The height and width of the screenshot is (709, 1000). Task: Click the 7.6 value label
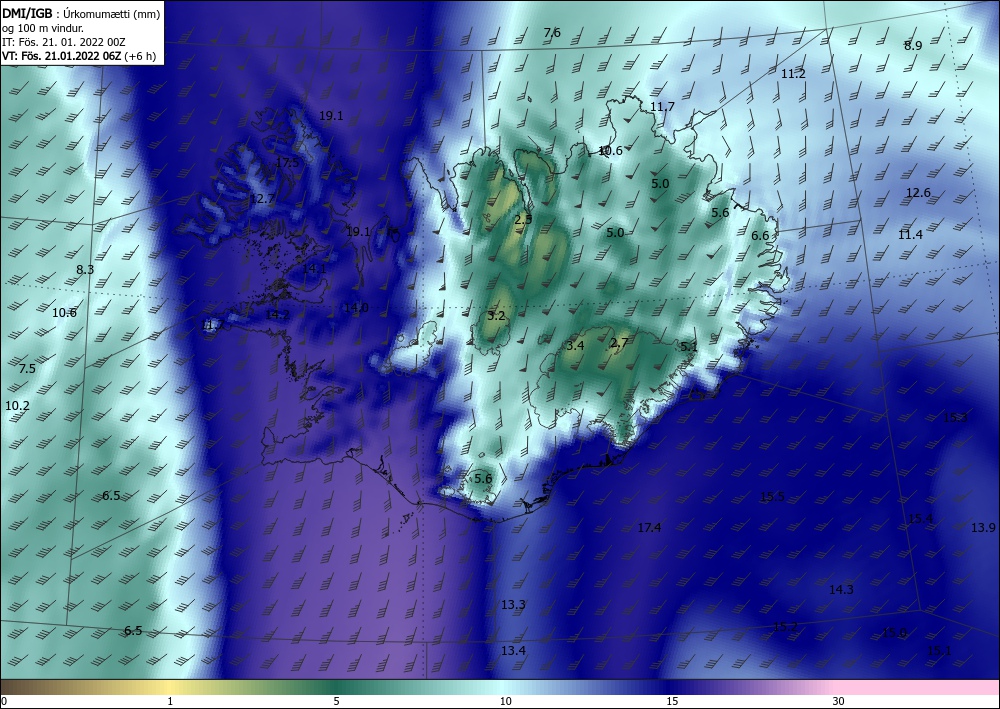[x=552, y=33]
